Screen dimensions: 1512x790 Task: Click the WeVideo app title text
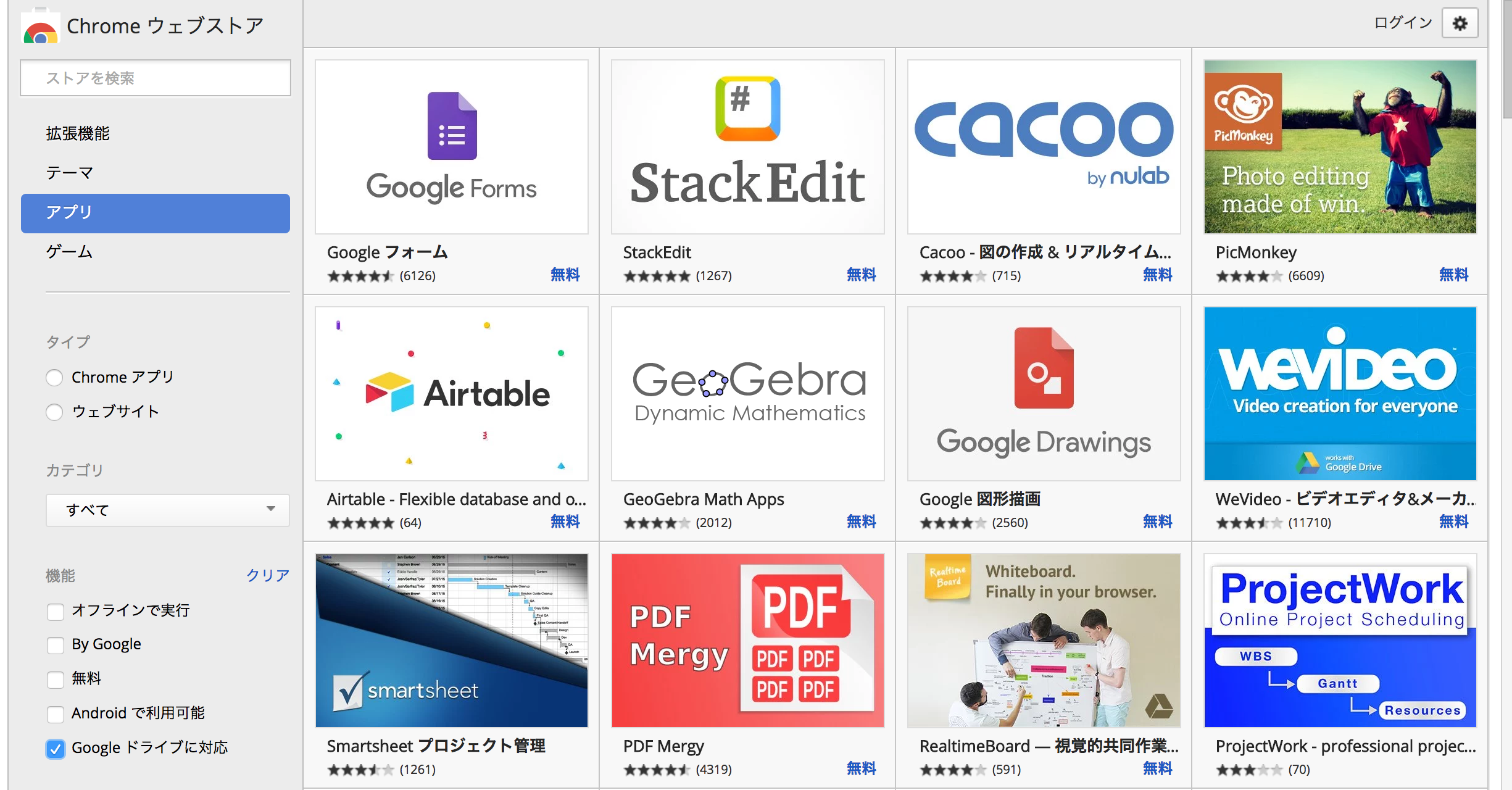1346,499
